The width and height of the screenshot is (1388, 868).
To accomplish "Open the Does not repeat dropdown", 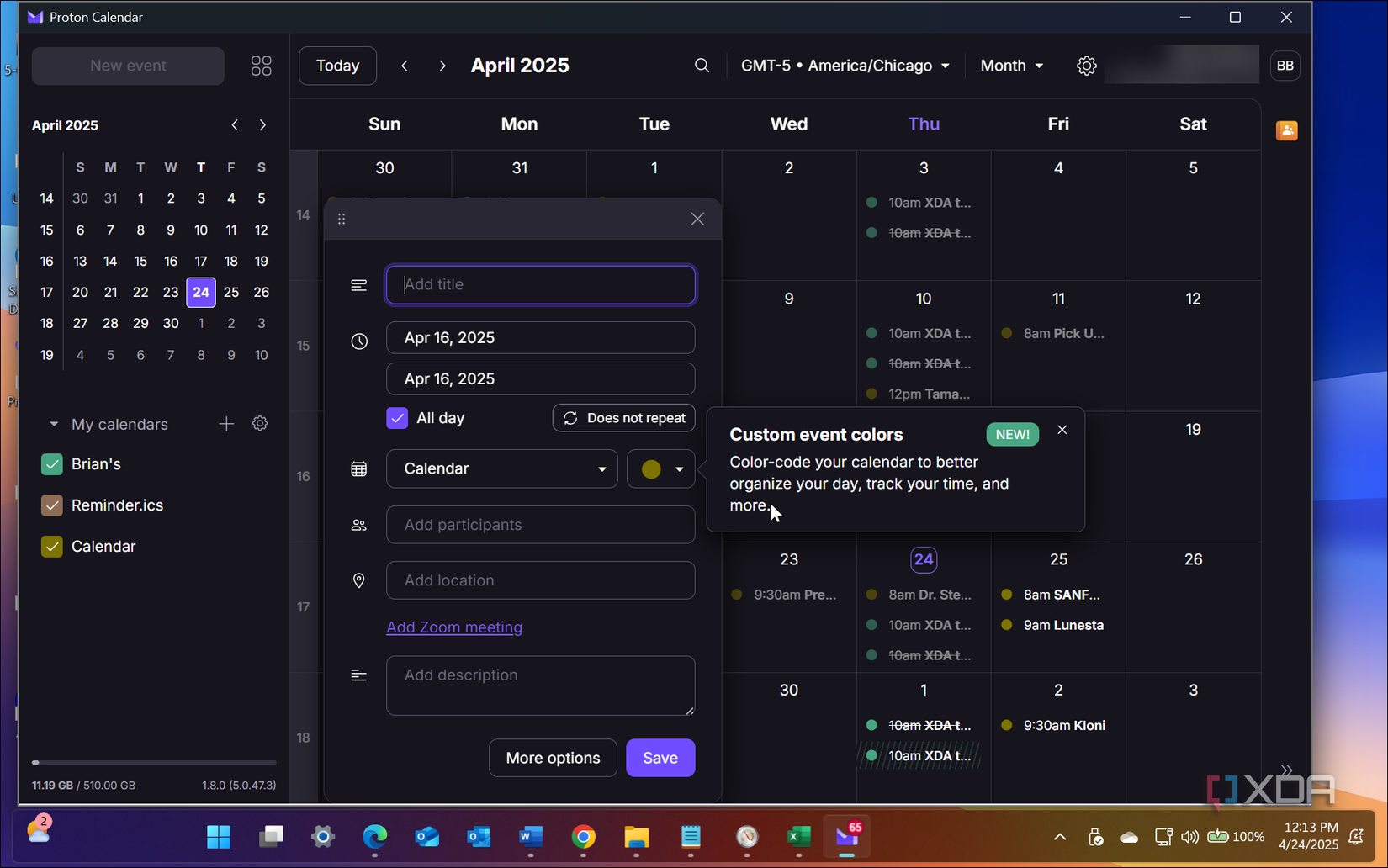I will point(624,418).
